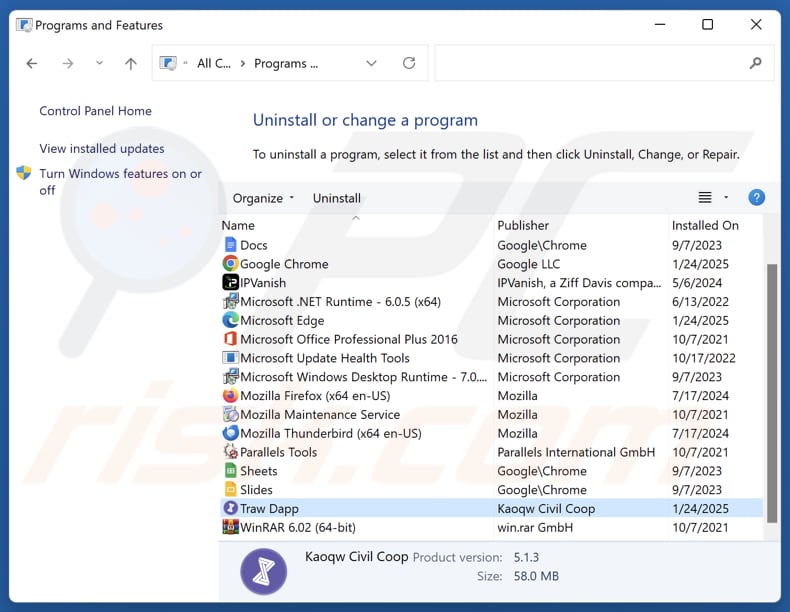
Task: Select Microsoft Office Professional Plus 2016 name
Action: pyautogui.click(x=349, y=339)
